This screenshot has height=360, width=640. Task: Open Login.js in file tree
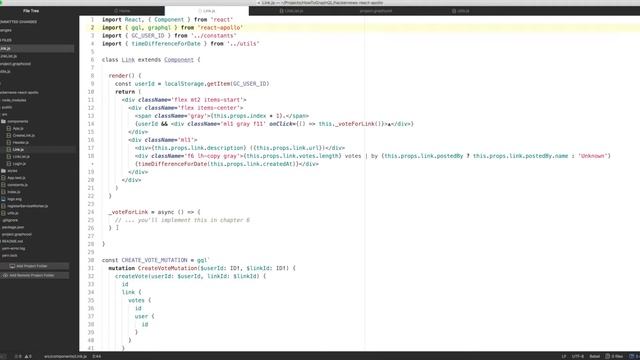pyautogui.click(x=19, y=164)
